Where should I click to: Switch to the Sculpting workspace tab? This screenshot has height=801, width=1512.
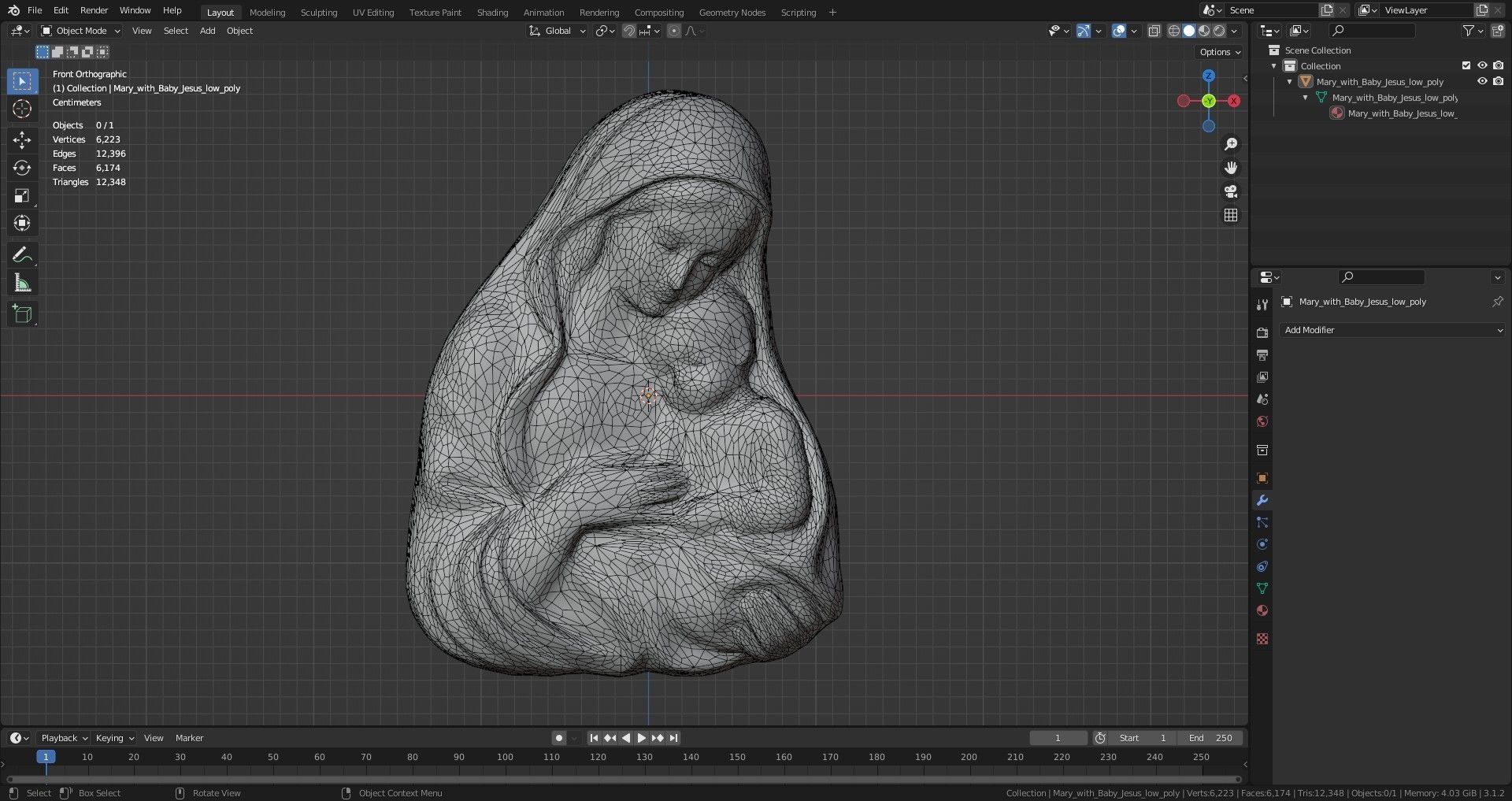pos(319,12)
